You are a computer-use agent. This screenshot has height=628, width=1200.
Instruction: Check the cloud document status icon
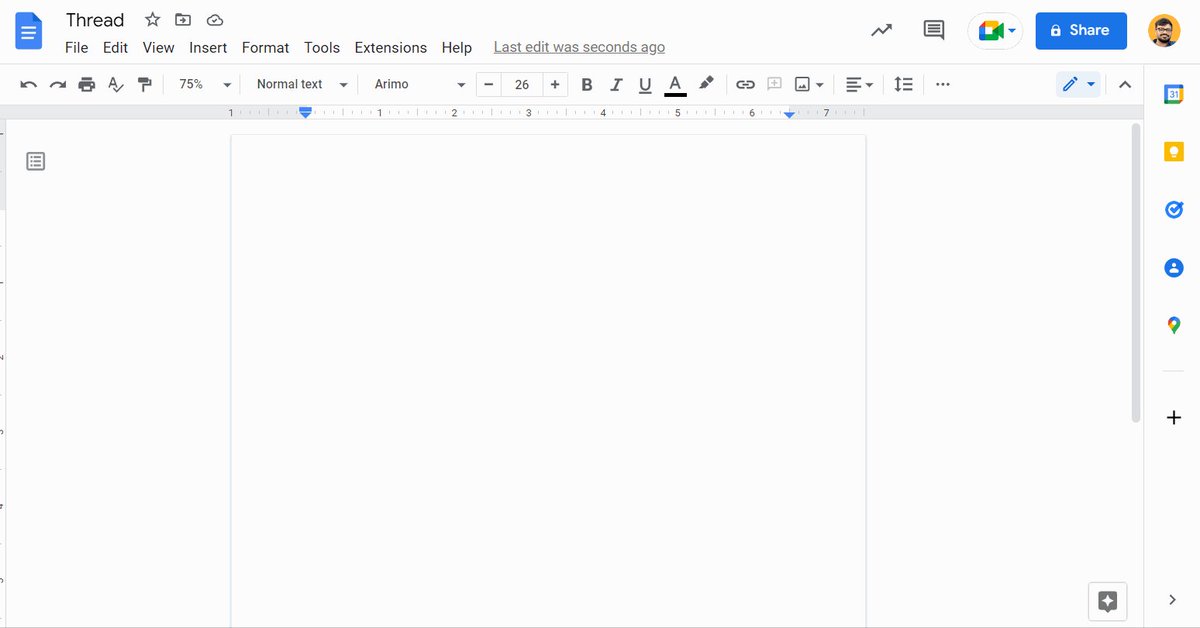pyautogui.click(x=214, y=20)
